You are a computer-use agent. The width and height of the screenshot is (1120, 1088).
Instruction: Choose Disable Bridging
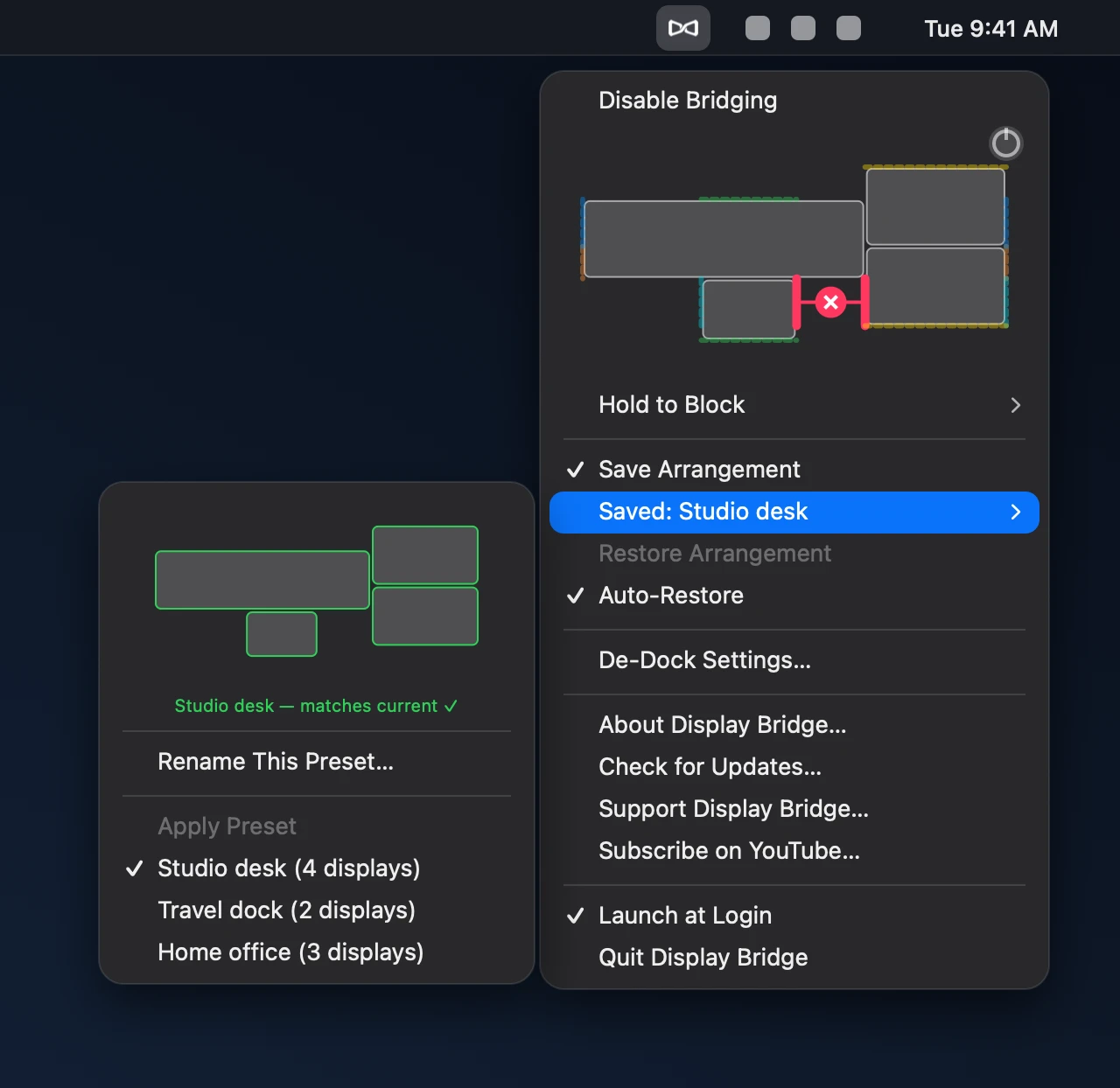click(794, 101)
